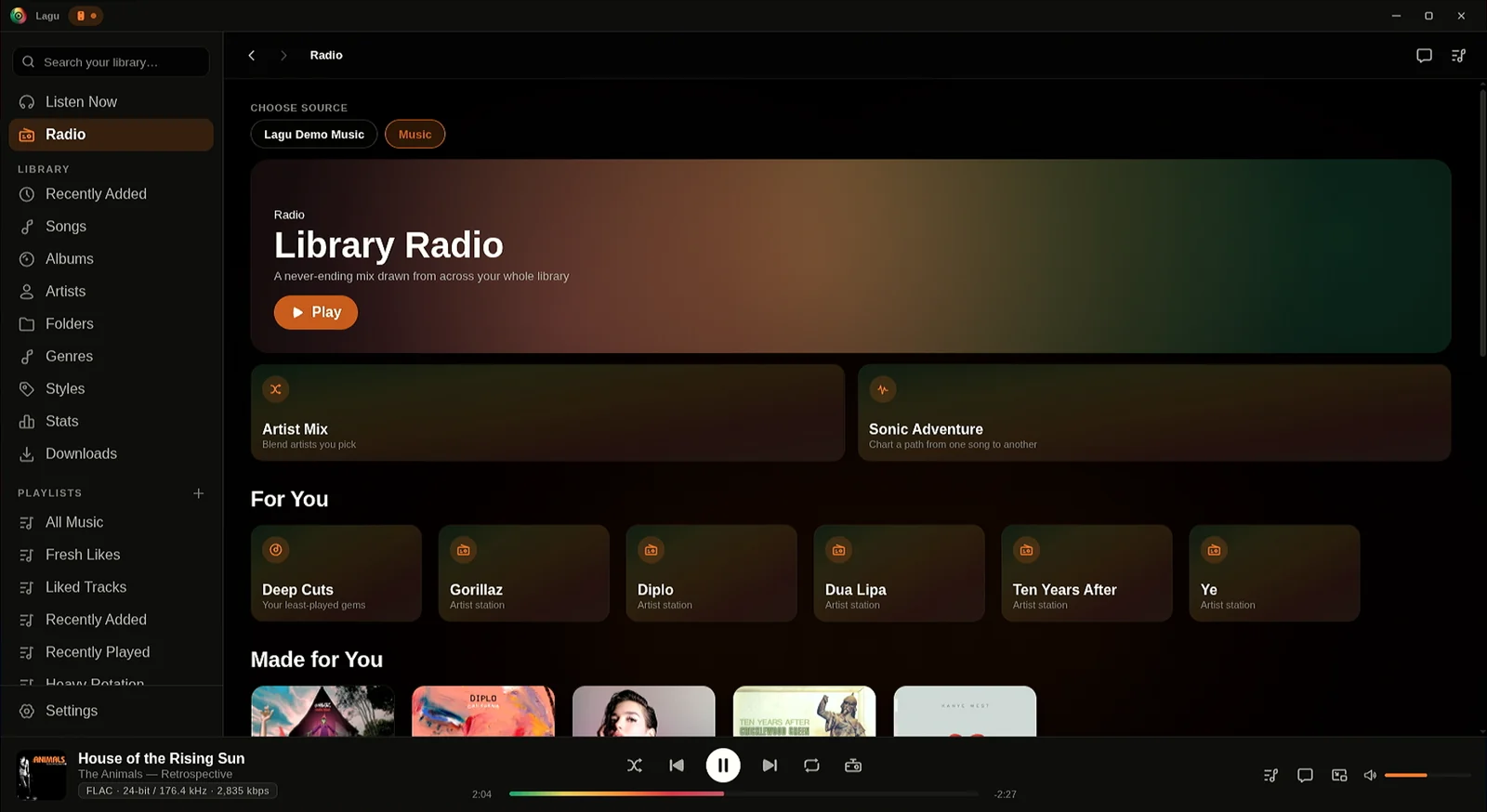Pause the current song
The width and height of the screenshot is (1487, 812).
(723, 766)
